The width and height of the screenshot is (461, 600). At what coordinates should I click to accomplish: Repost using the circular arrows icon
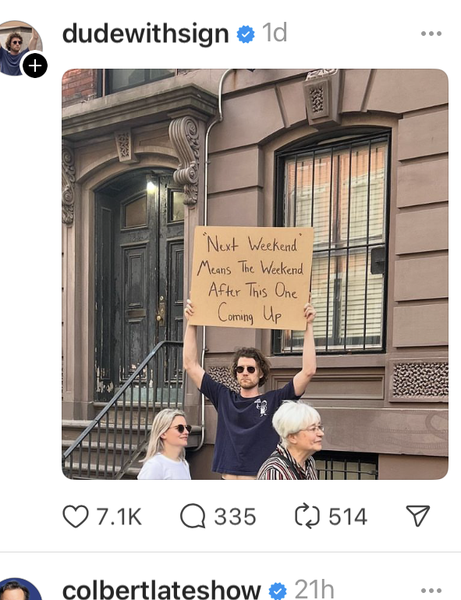pos(307,517)
